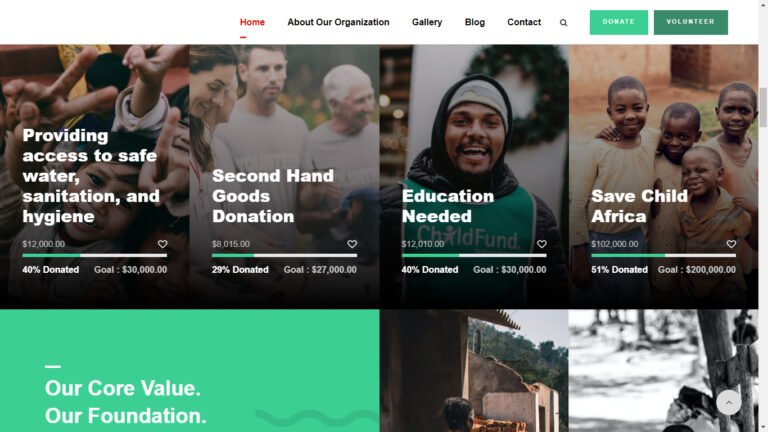Click the black-and-white tree photo thumbnail

pos(663,370)
